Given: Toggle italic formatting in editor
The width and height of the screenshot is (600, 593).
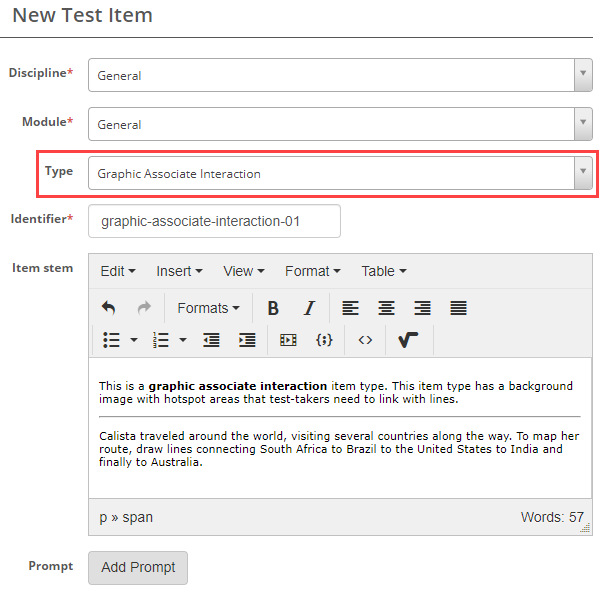Looking at the screenshot, I should [x=309, y=308].
